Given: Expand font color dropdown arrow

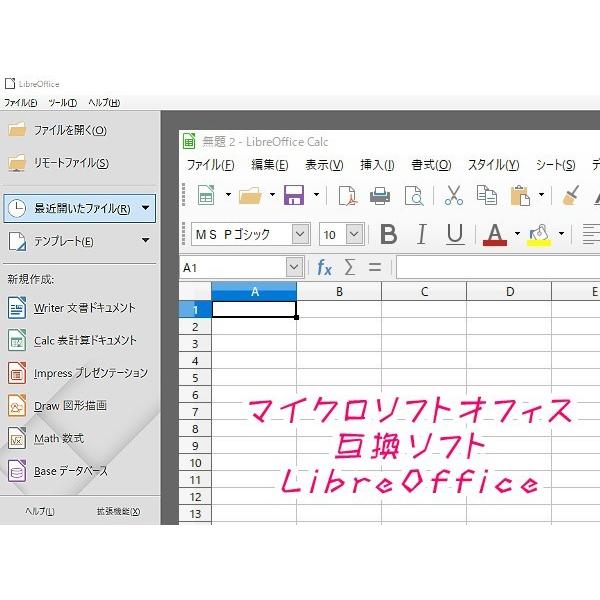Looking at the screenshot, I should tap(517, 233).
